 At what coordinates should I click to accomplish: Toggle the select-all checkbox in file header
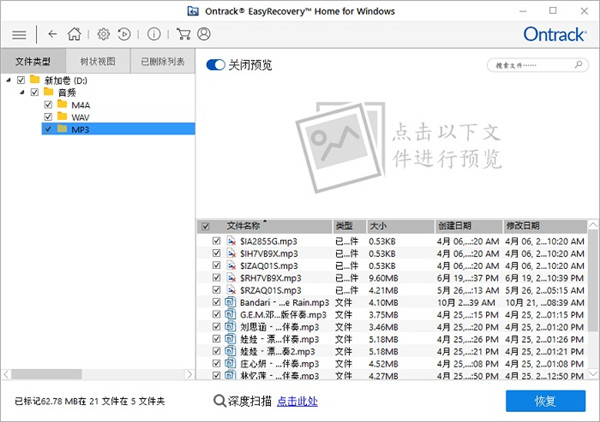206,226
